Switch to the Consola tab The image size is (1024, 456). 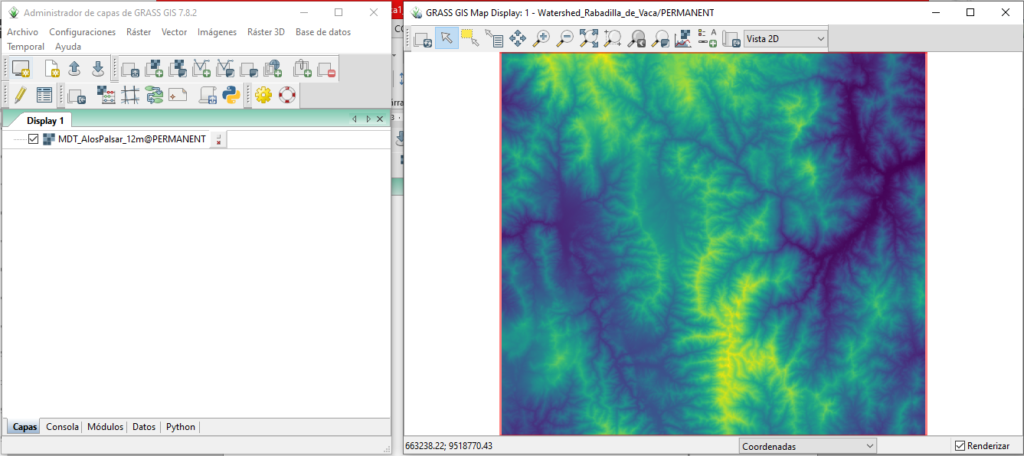[x=62, y=427]
